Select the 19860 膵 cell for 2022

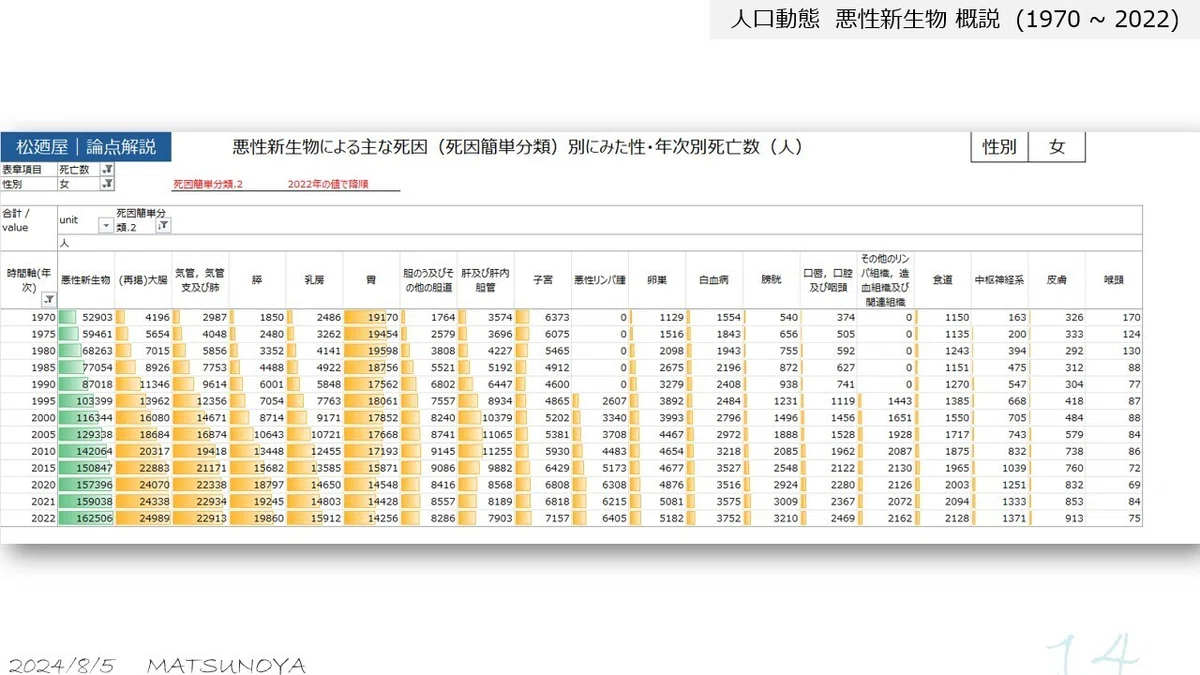point(257,519)
